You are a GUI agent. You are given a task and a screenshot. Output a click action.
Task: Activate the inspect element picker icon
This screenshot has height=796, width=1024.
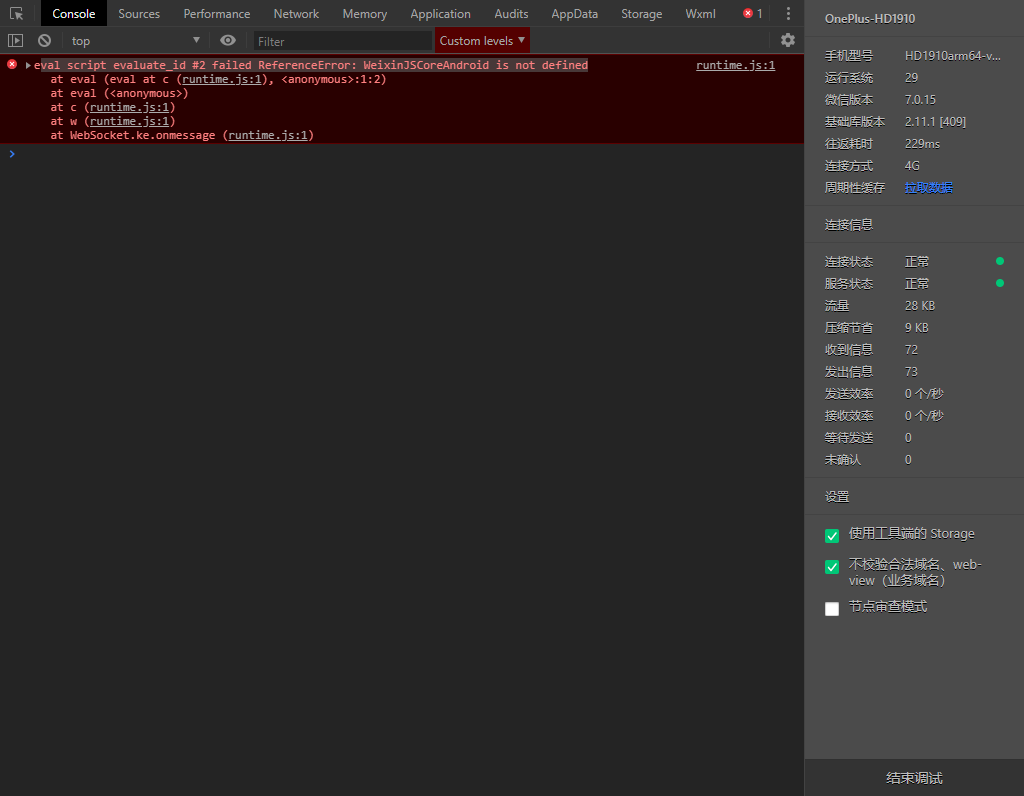(16, 14)
